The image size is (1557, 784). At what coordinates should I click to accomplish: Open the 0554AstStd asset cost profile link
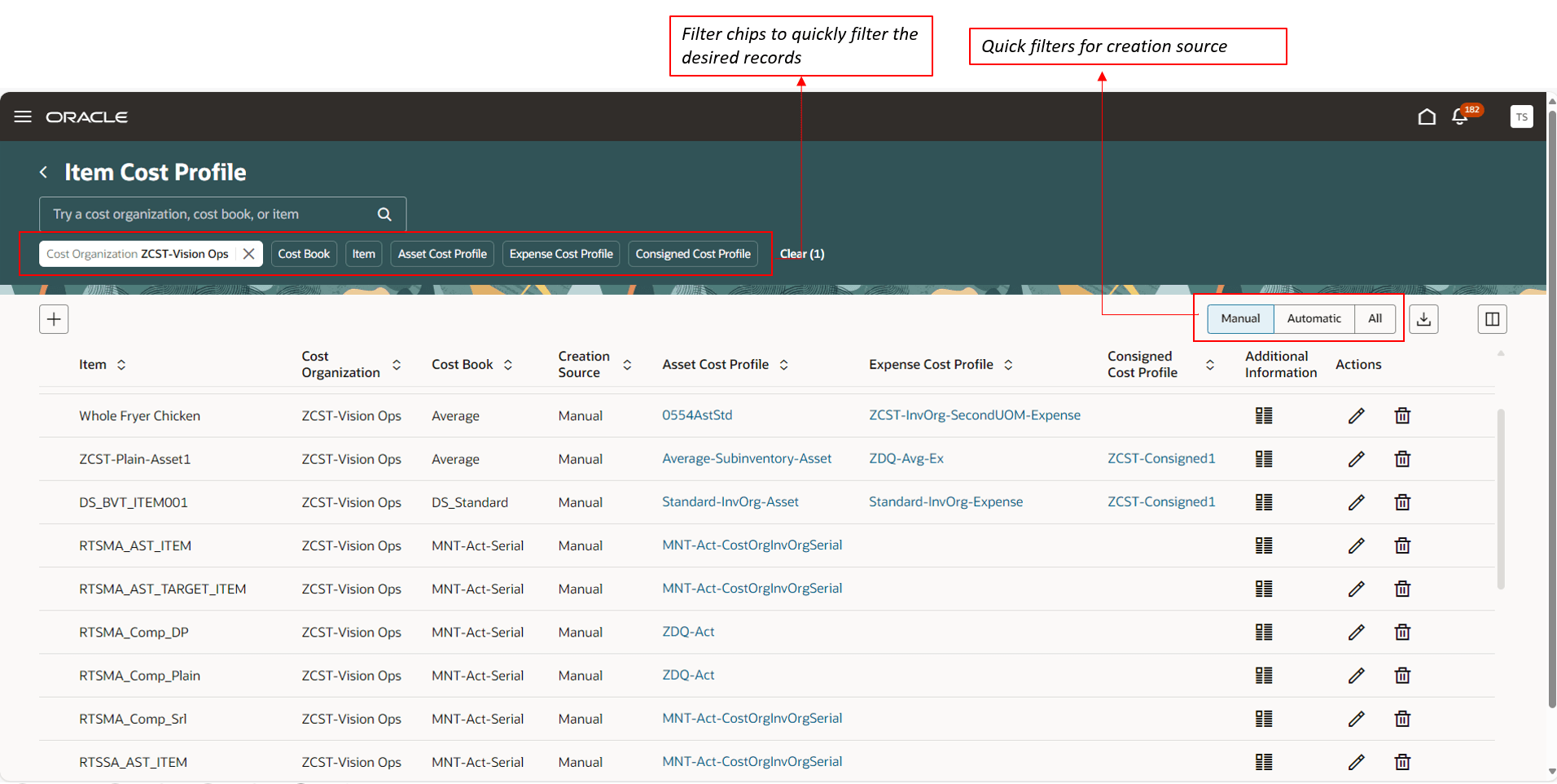[697, 415]
